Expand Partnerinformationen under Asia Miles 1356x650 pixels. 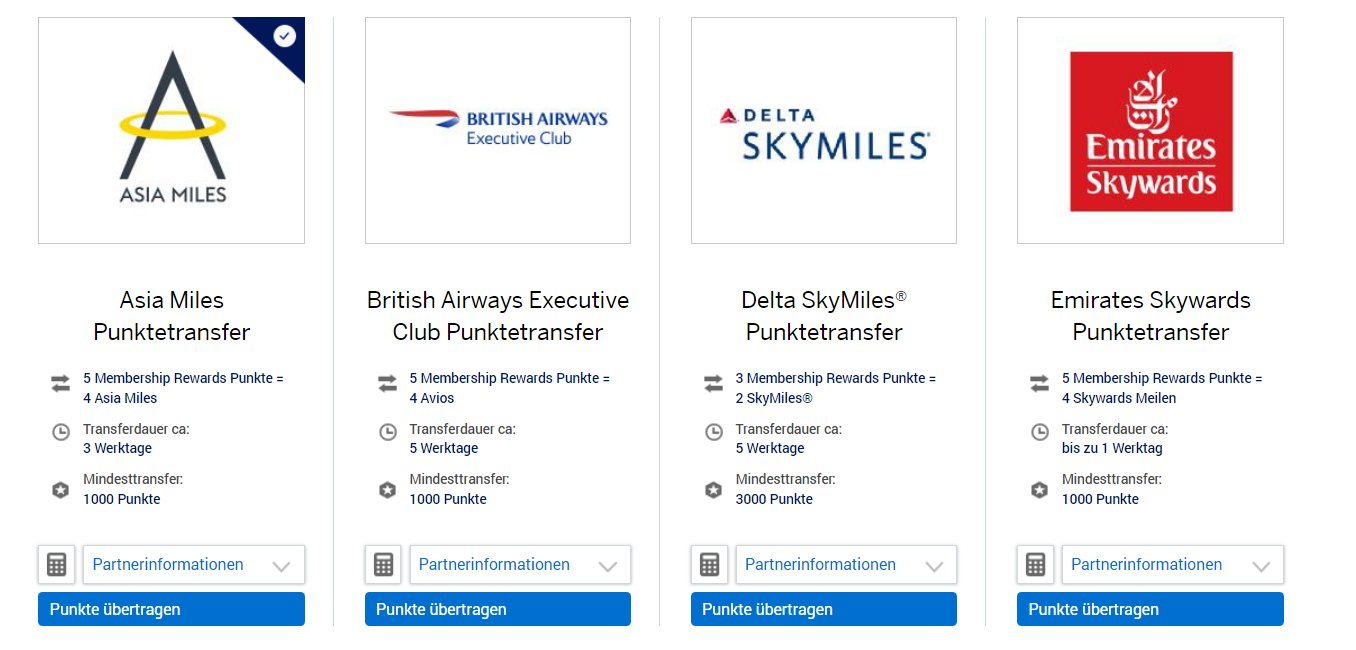coord(193,564)
